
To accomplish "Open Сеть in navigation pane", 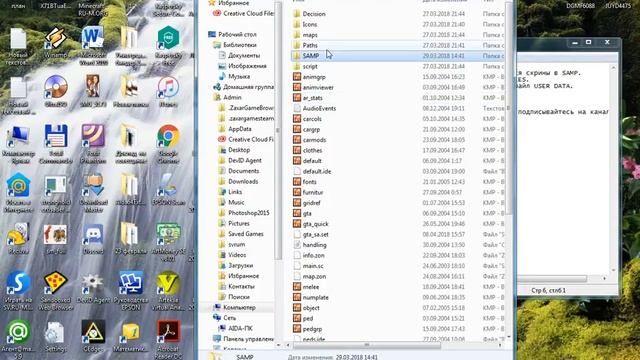I will click(229, 318).
